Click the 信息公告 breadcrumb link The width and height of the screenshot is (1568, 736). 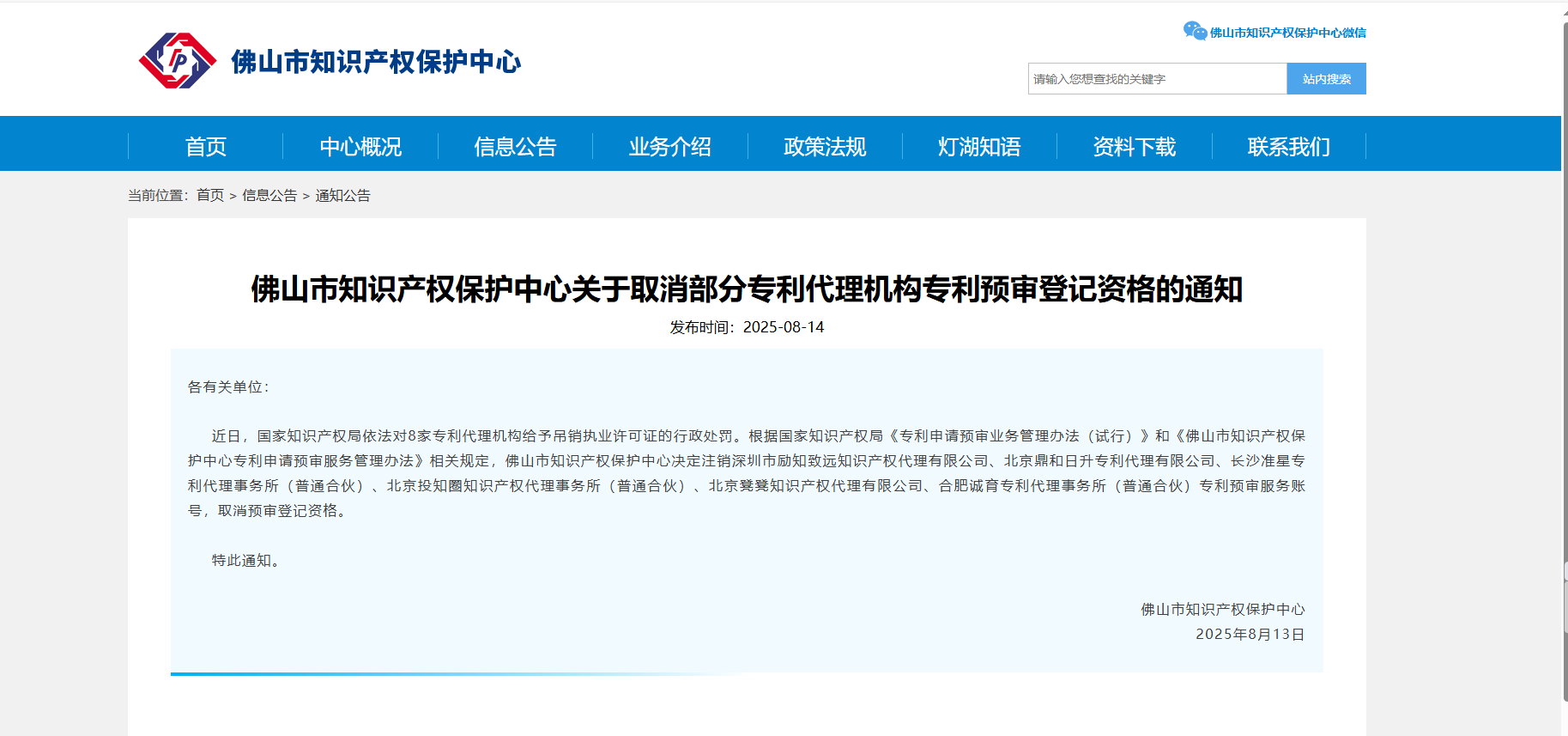click(x=269, y=196)
